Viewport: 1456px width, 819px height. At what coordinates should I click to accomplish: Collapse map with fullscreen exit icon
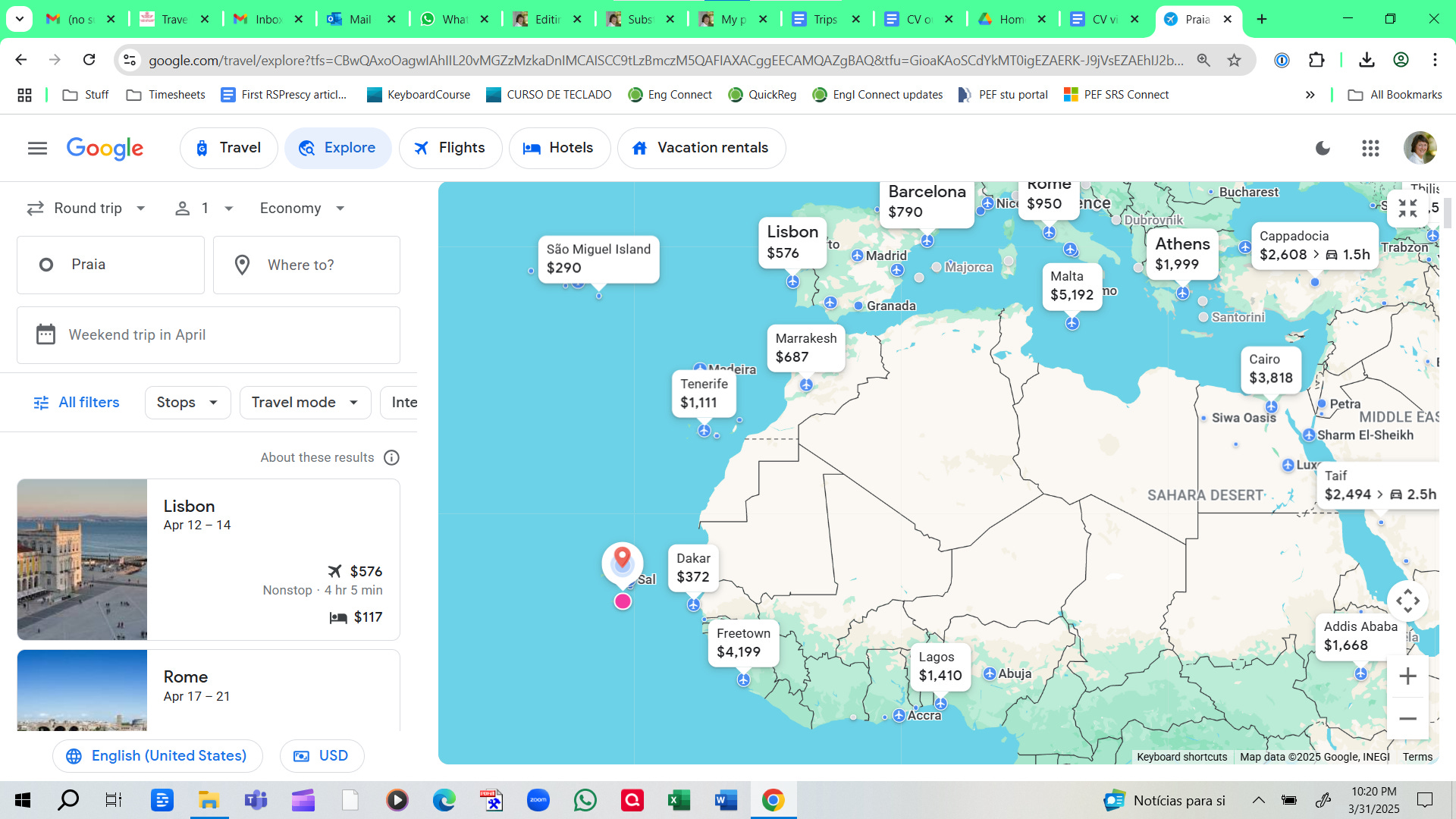click(x=1407, y=208)
